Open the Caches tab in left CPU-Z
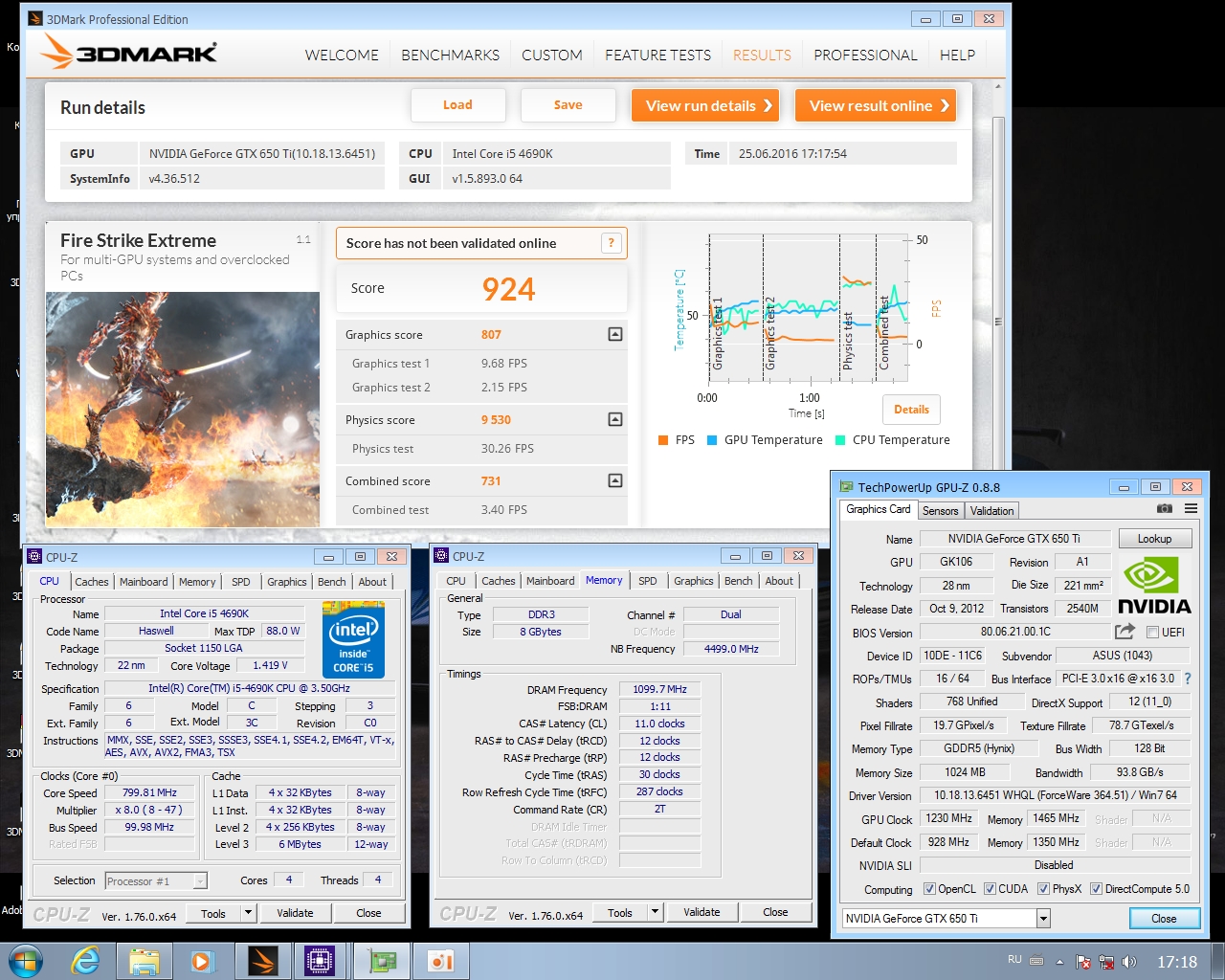 pyautogui.click(x=92, y=582)
